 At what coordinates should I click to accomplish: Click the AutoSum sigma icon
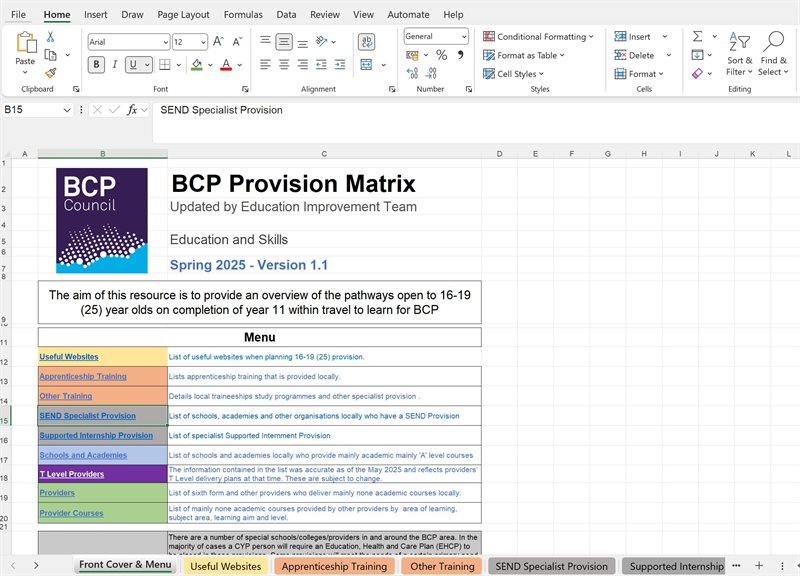click(698, 36)
